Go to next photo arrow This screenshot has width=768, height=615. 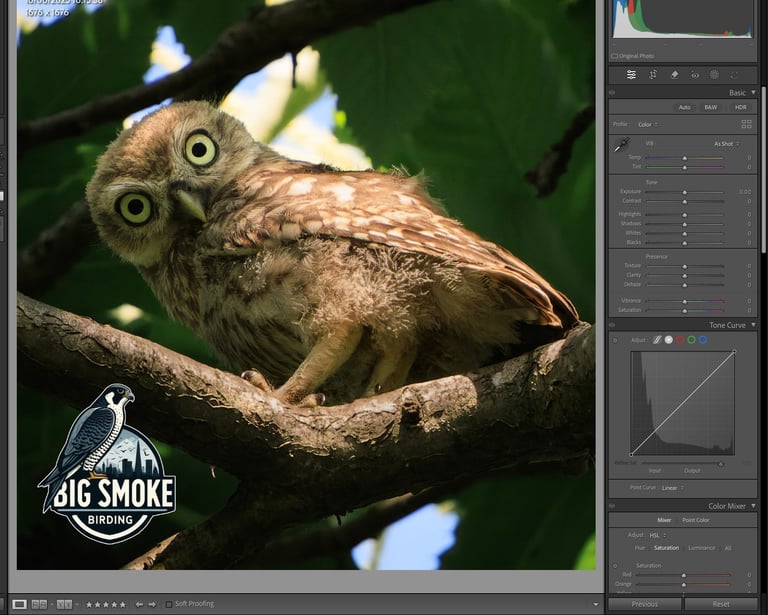[x=152, y=605]
